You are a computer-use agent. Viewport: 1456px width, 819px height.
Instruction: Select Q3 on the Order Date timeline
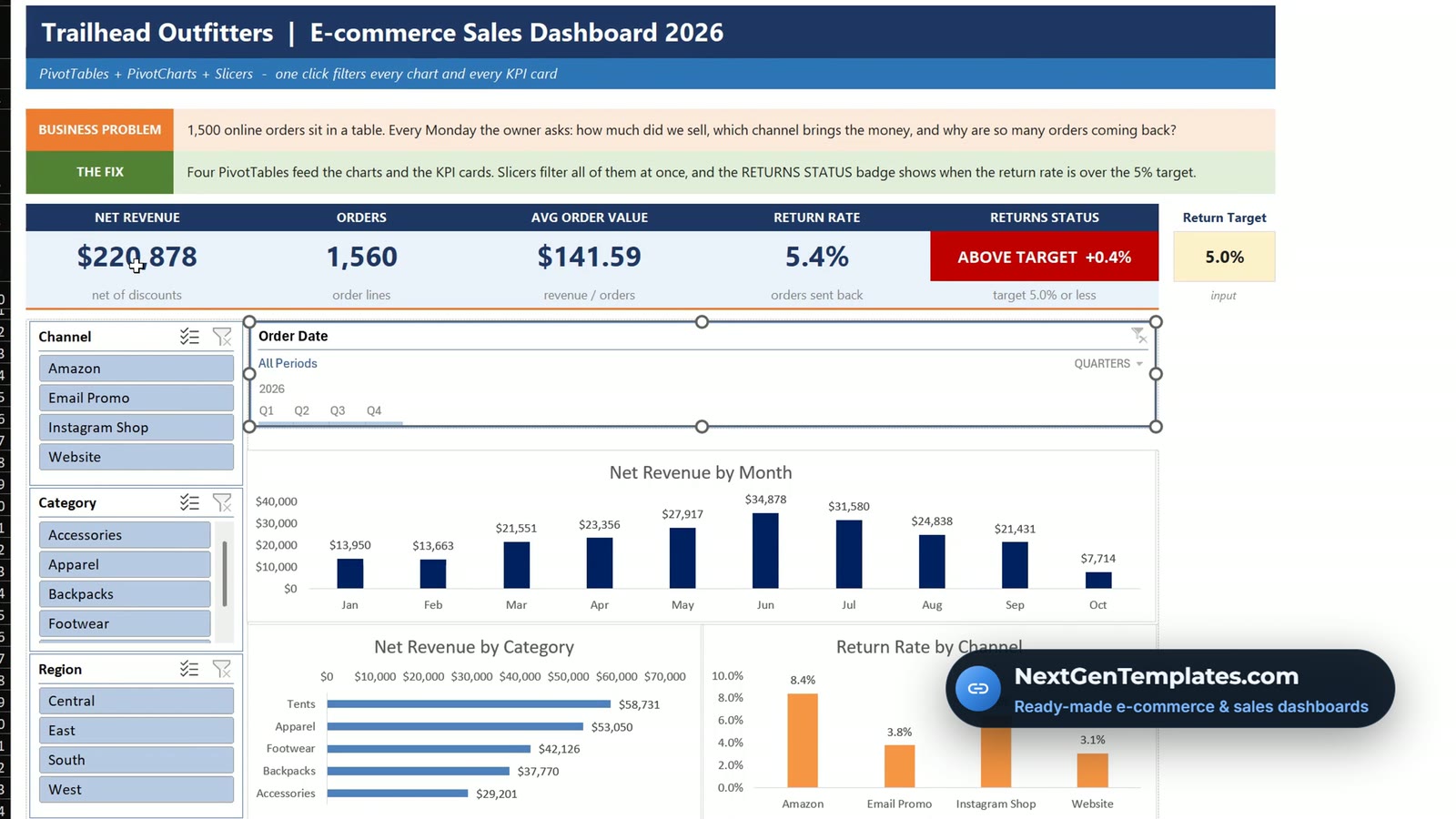(x=338, y=410)
